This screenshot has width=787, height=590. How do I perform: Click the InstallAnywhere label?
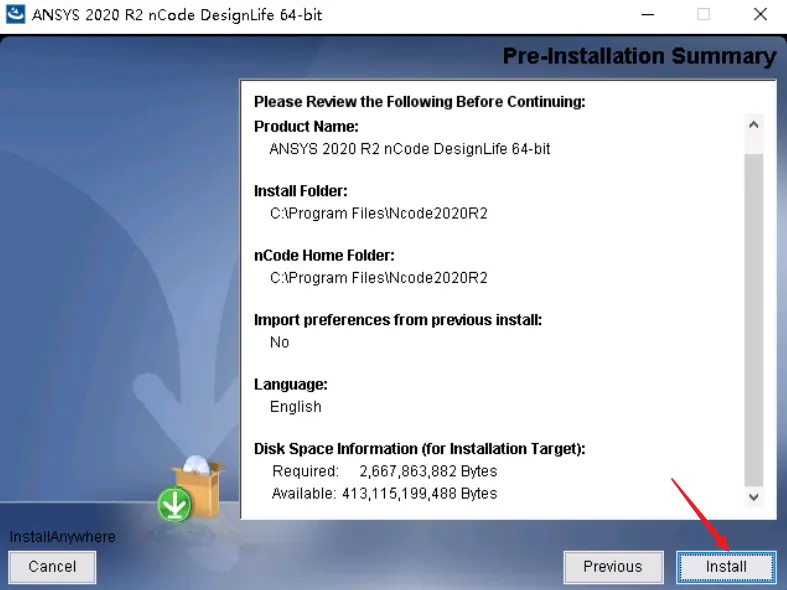(x=62, y=537)
